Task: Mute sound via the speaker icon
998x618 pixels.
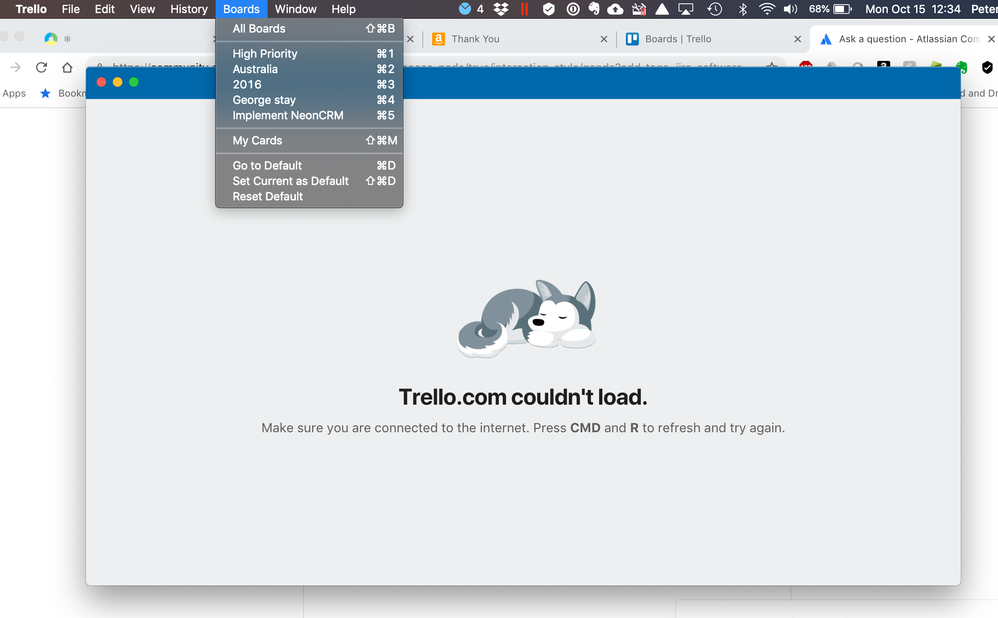Action: 791,9
